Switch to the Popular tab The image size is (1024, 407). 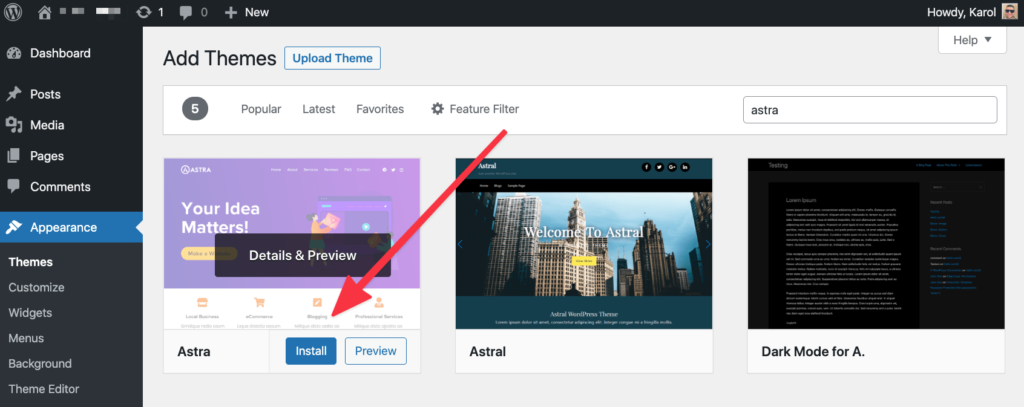click(x=261, y=109)
